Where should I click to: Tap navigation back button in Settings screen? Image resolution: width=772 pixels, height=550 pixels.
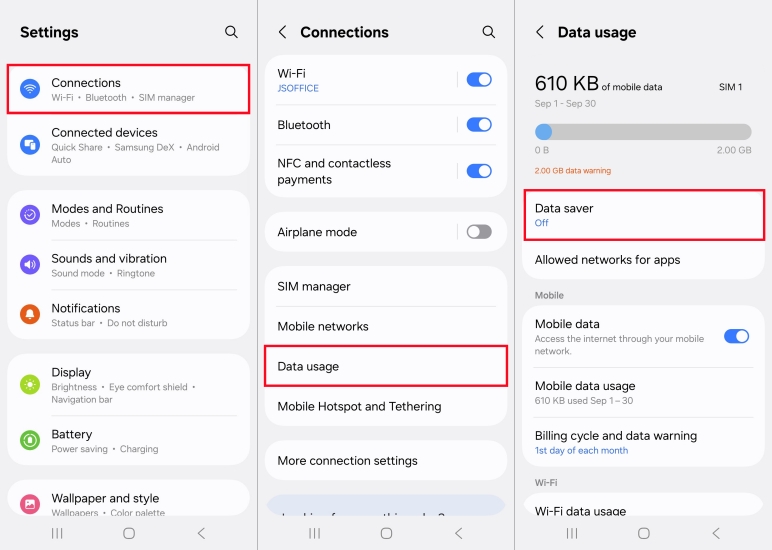(201, 533)
